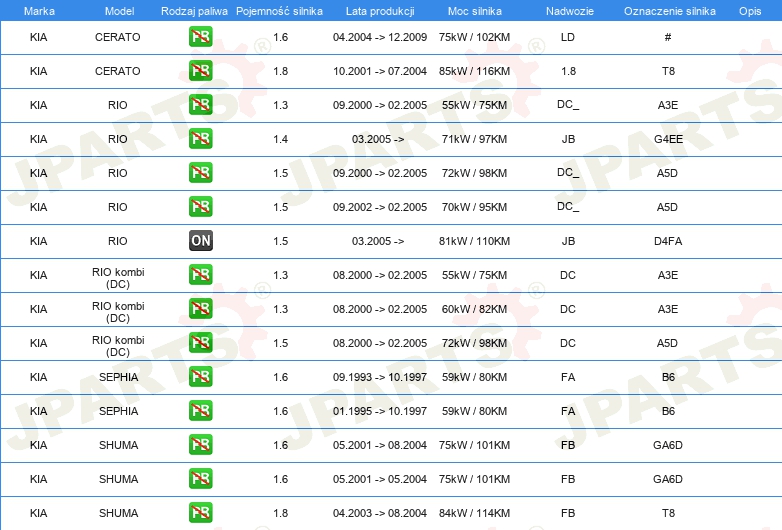Click the petrol icon in the SEPHIA 09.1993 row

coord(200,376)
